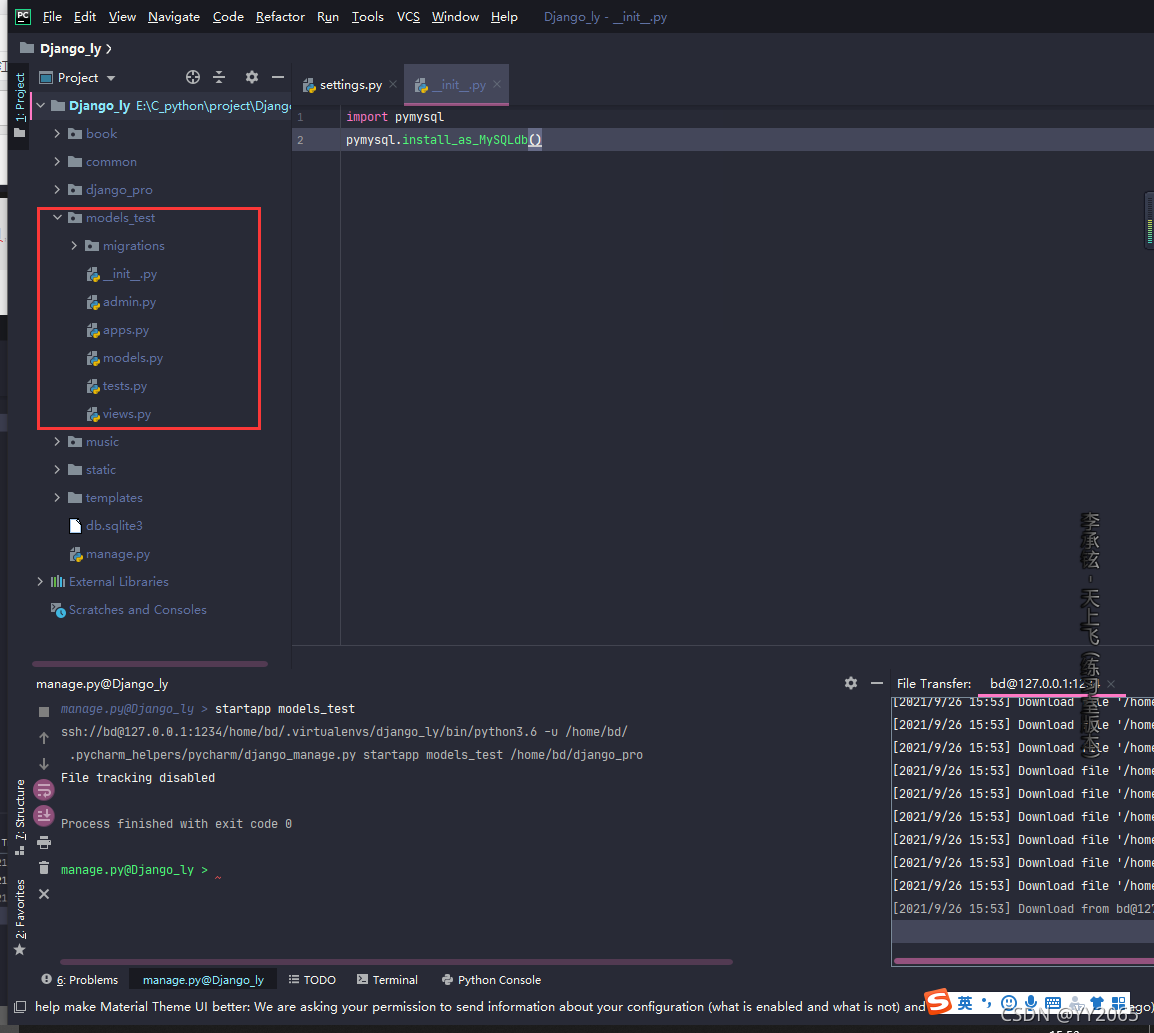Screen dimensions: 1154x1033
Task: Click the down arrow in console toolbar
Action: 44,764
